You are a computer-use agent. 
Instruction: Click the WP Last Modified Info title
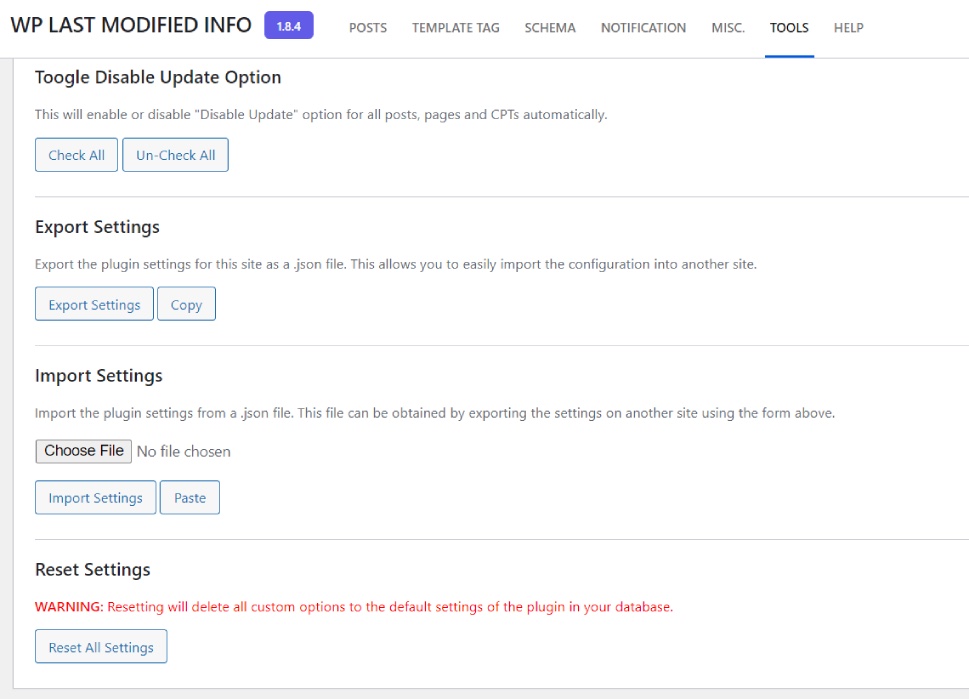[131, 26]
